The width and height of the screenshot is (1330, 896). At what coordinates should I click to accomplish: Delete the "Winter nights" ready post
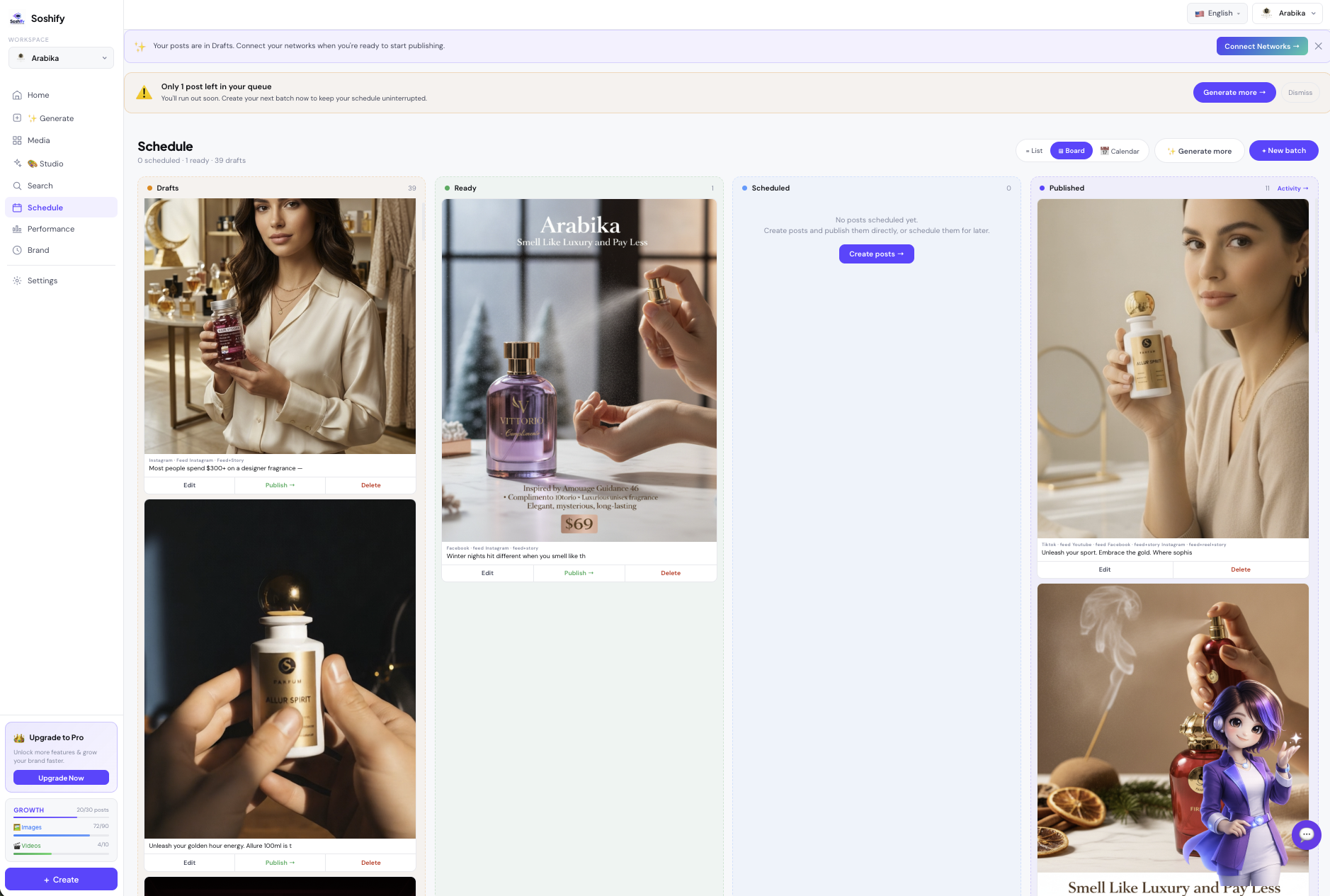[671, 573]
